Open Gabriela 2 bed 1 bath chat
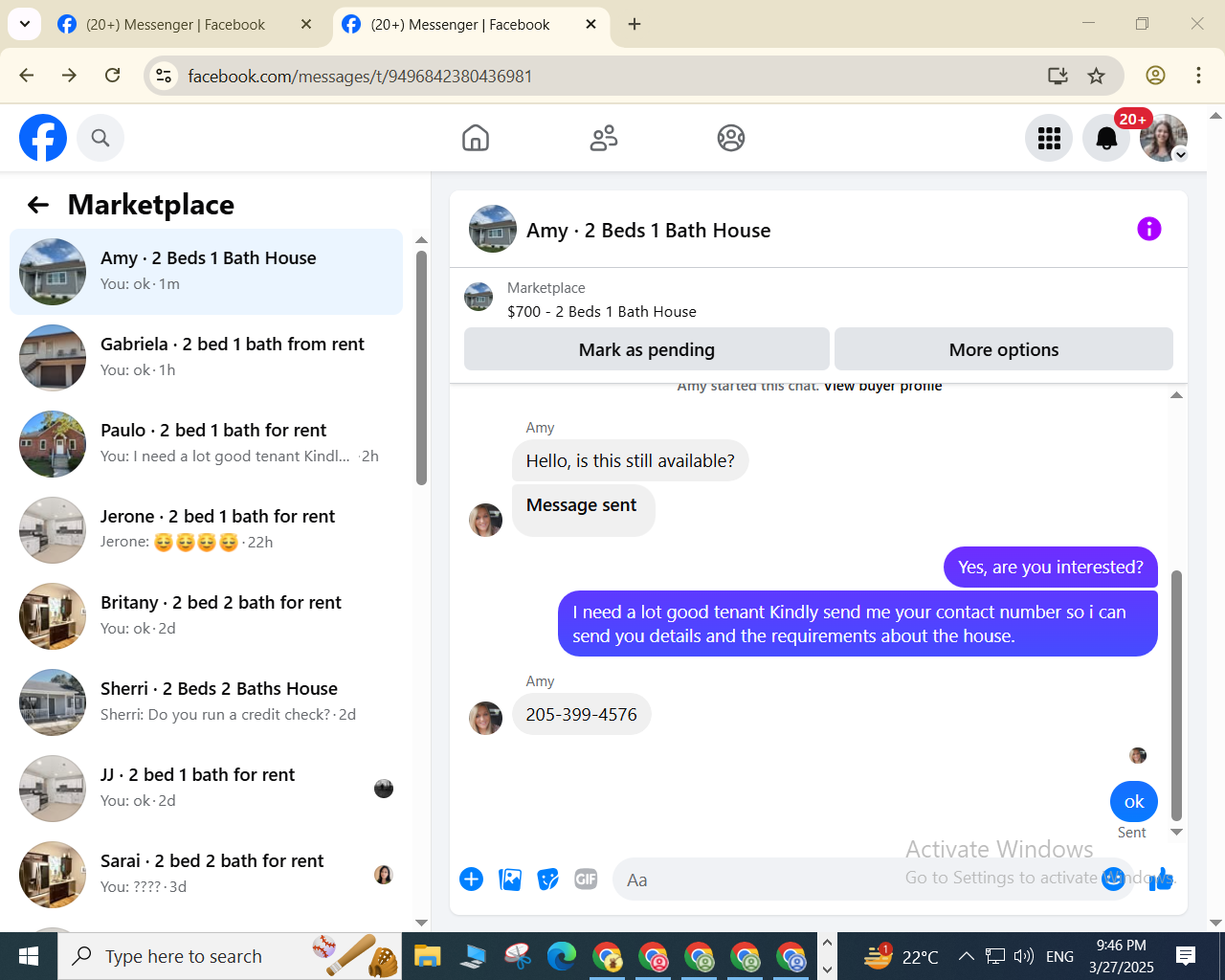This screenshot has width=1225, height=980. pos(206,358)
